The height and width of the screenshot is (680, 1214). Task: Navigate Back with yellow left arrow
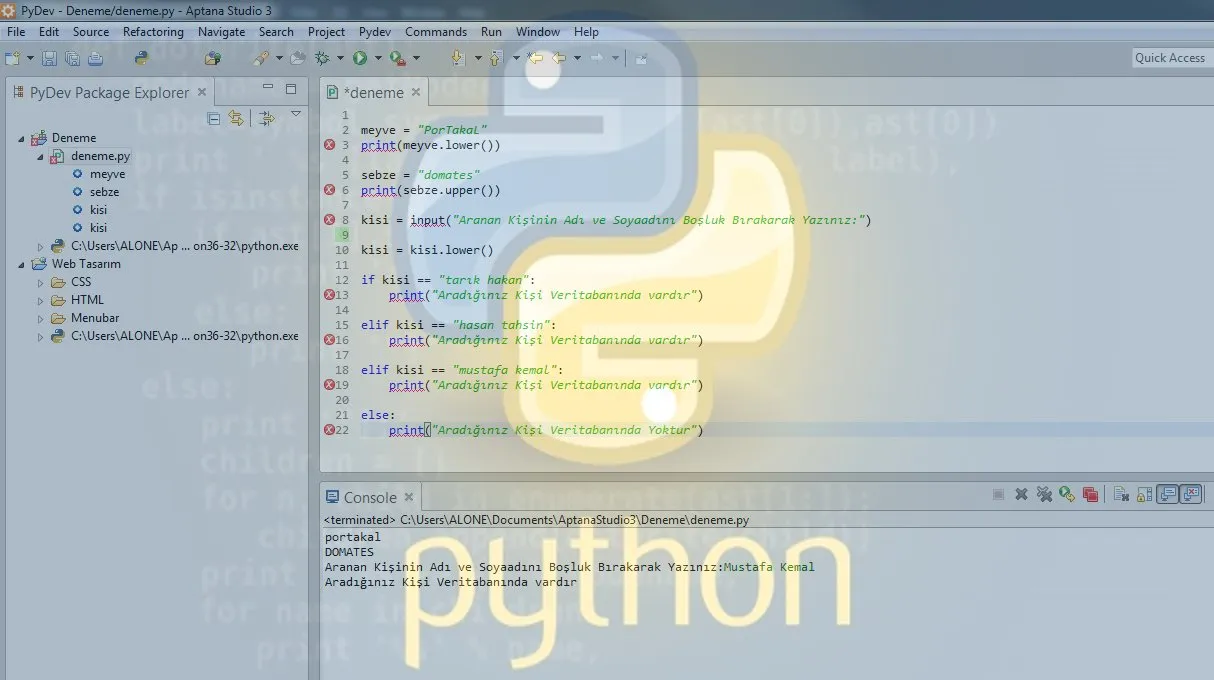click(x=559, y=58)
